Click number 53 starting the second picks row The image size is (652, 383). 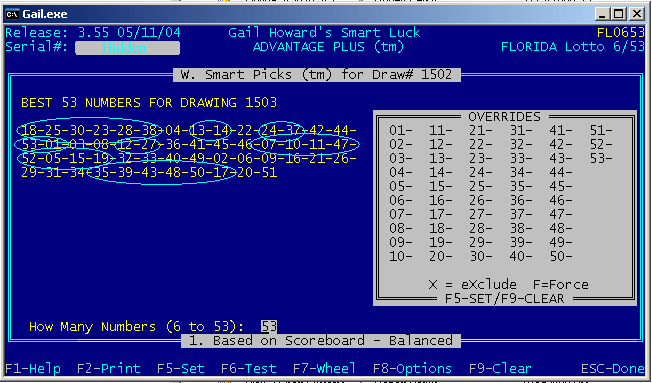(x=29, y=144)
